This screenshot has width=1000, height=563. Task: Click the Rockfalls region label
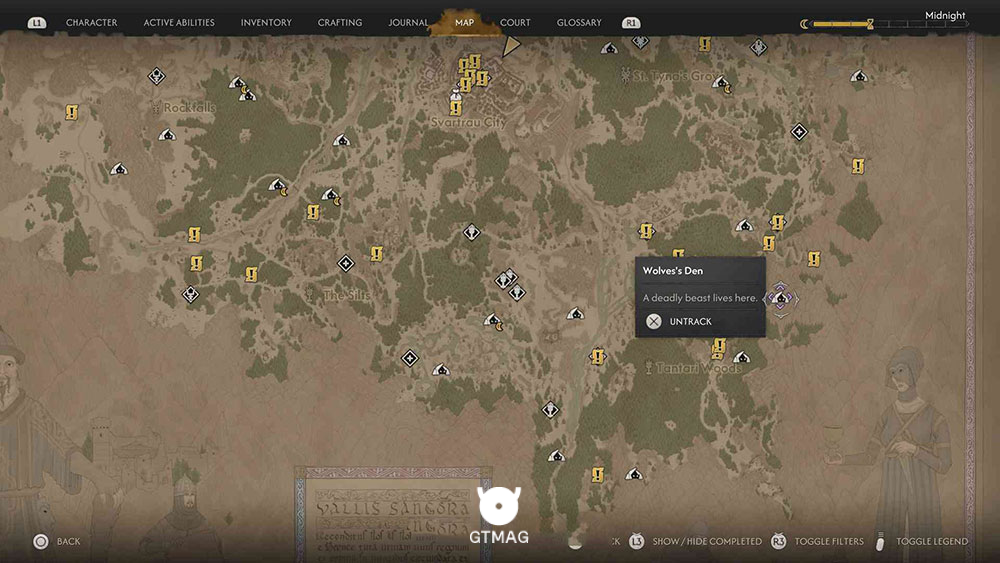point(189,108)
